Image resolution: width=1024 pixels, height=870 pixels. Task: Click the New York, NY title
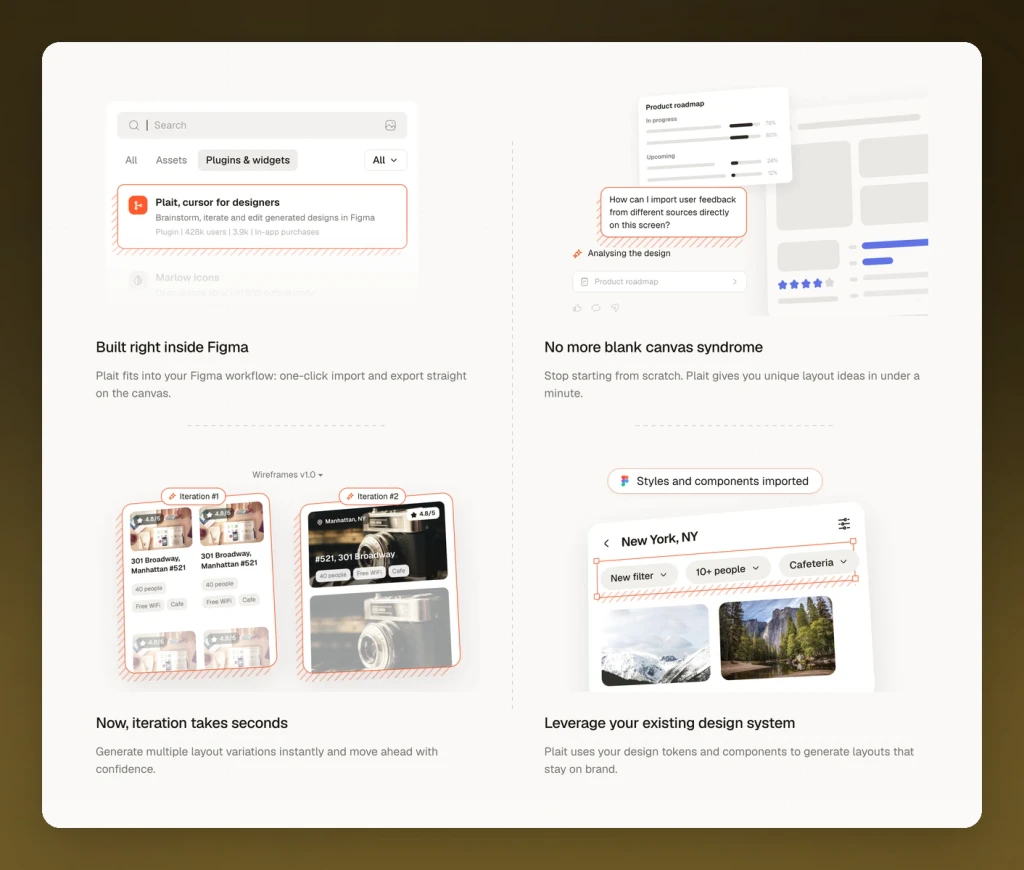660,539
